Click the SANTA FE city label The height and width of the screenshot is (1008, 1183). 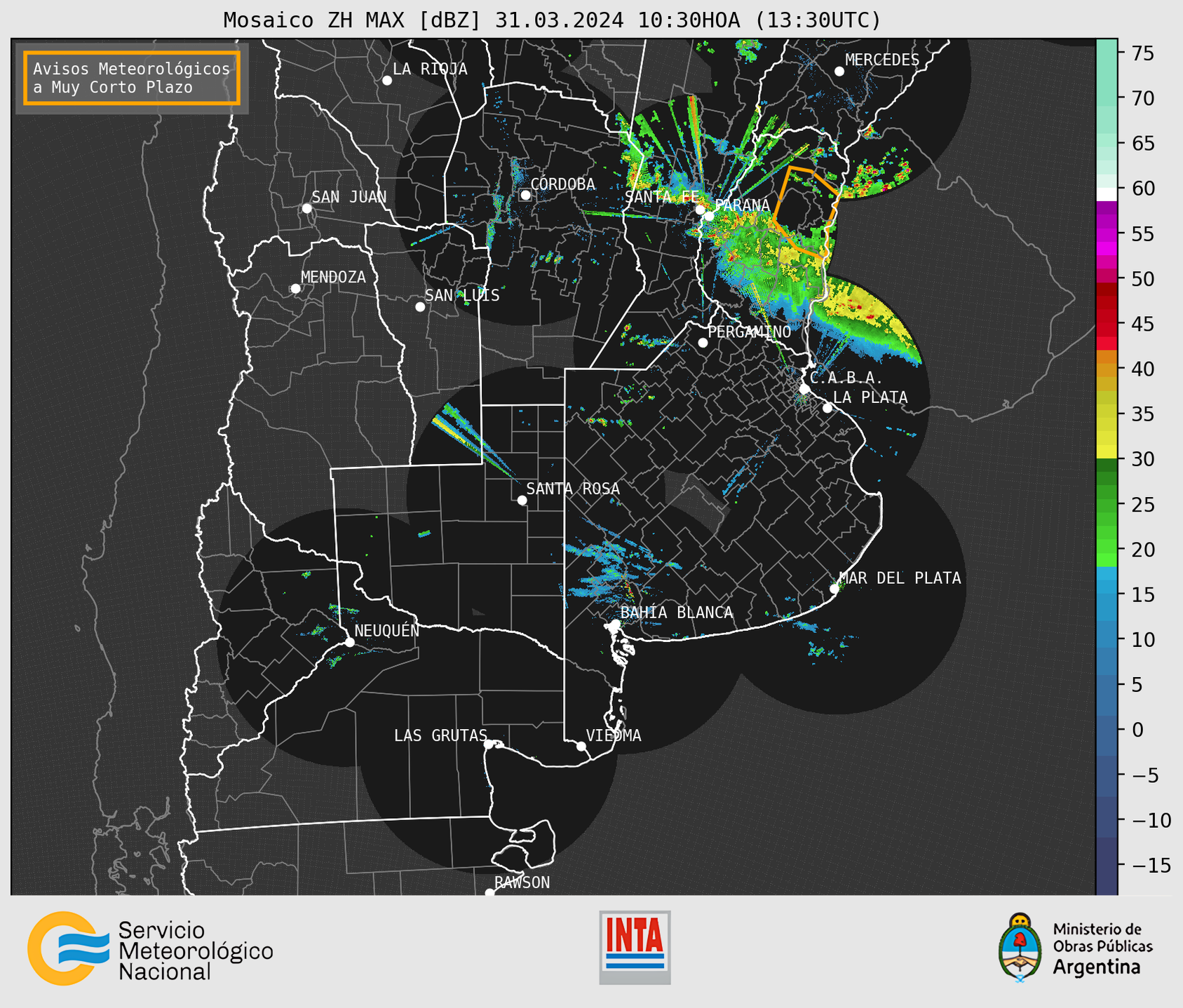(x=662, y=197)
